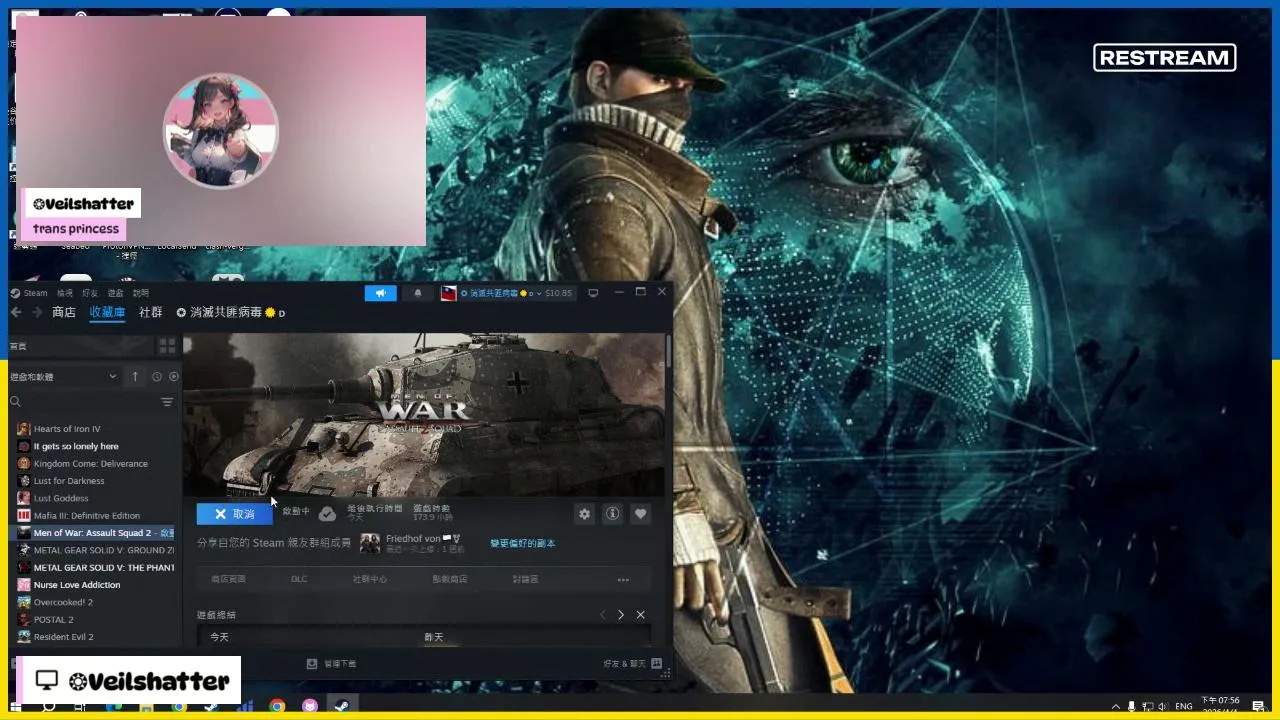The image size is (1280, 720).
Task: Open library collections grid view icon
Action: (167, 346)
